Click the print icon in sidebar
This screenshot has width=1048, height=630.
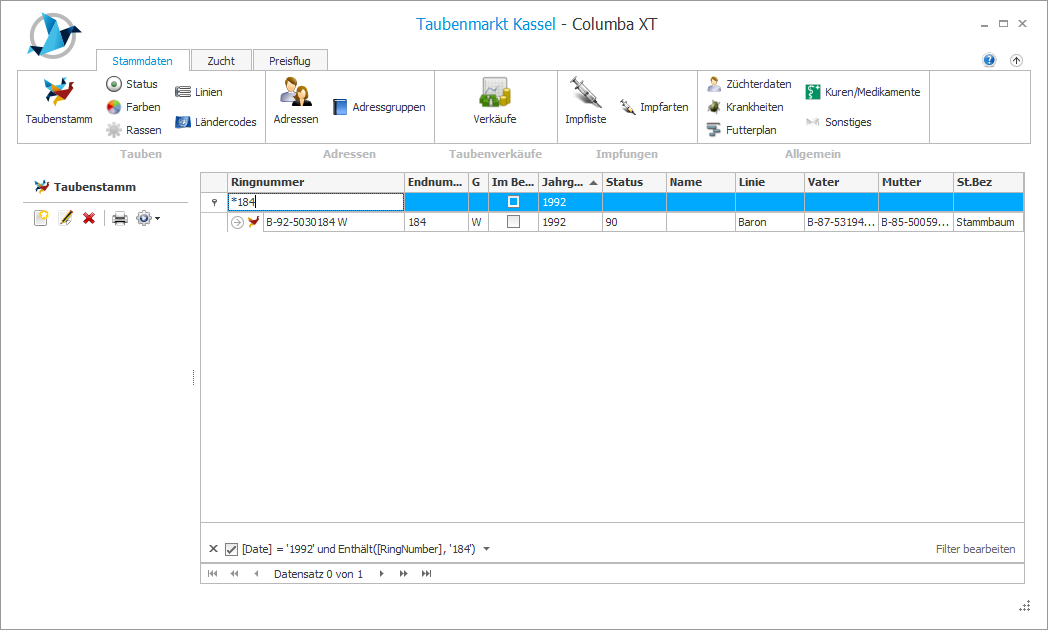pos(119,218)
